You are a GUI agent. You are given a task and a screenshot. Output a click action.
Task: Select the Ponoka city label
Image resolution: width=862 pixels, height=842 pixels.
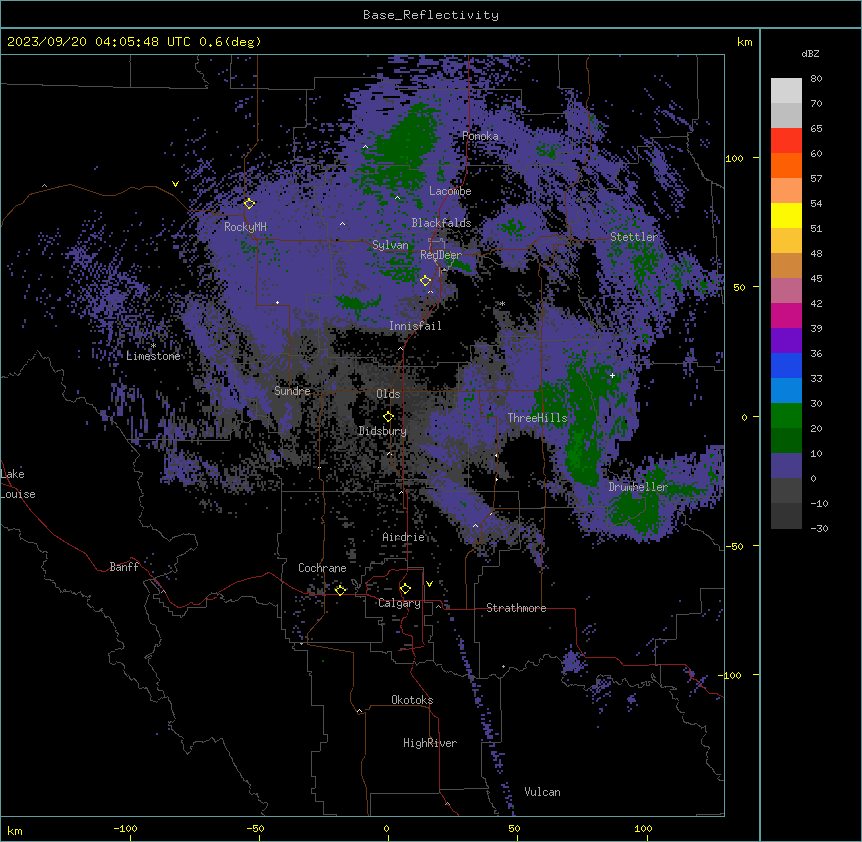tap(480, 136)
